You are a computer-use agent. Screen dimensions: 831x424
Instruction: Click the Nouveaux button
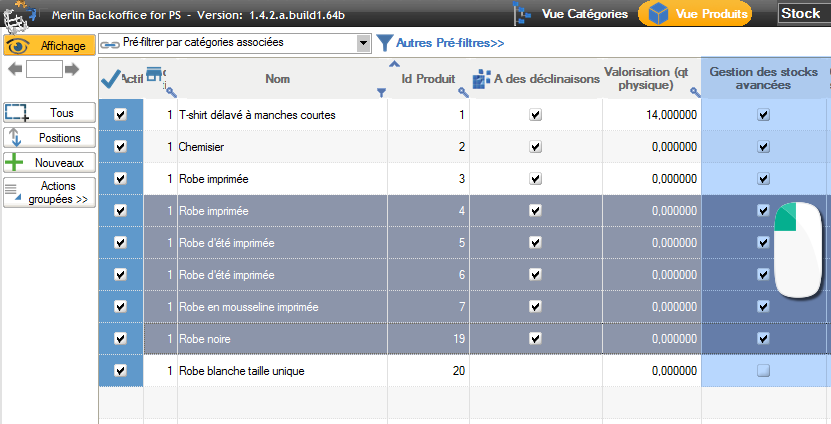[x=49, y=162]
